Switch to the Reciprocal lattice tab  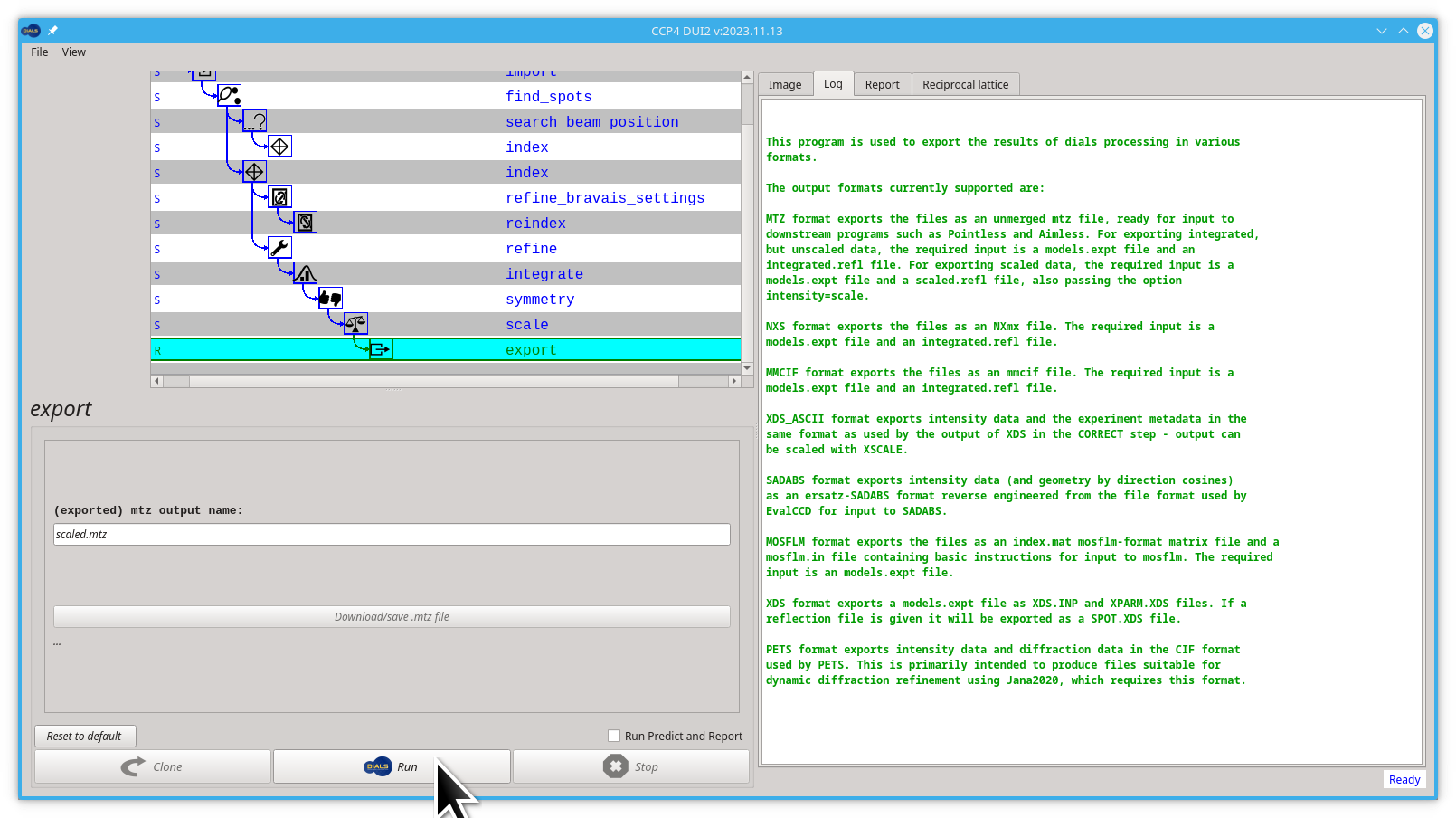coord(965,84)
